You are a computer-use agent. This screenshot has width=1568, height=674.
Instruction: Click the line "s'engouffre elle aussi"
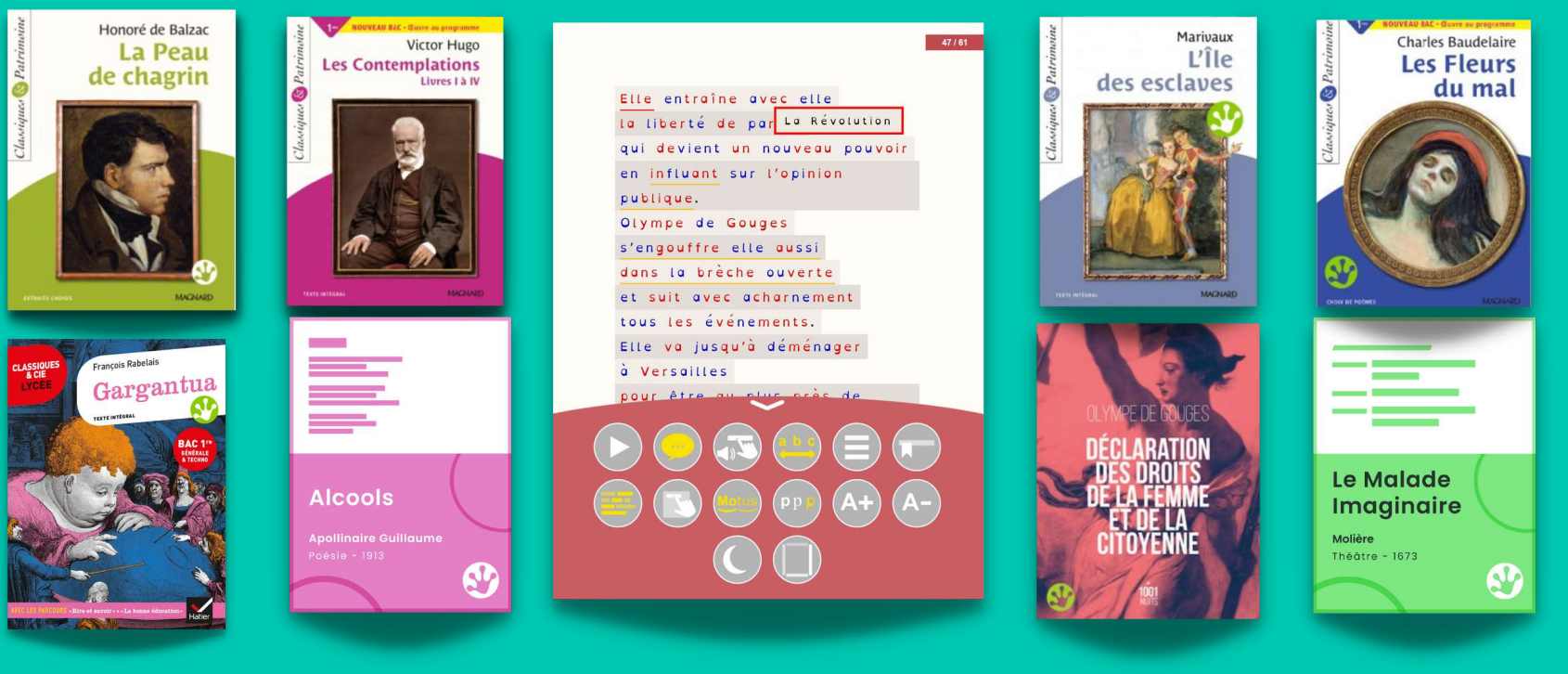[720, 248]
